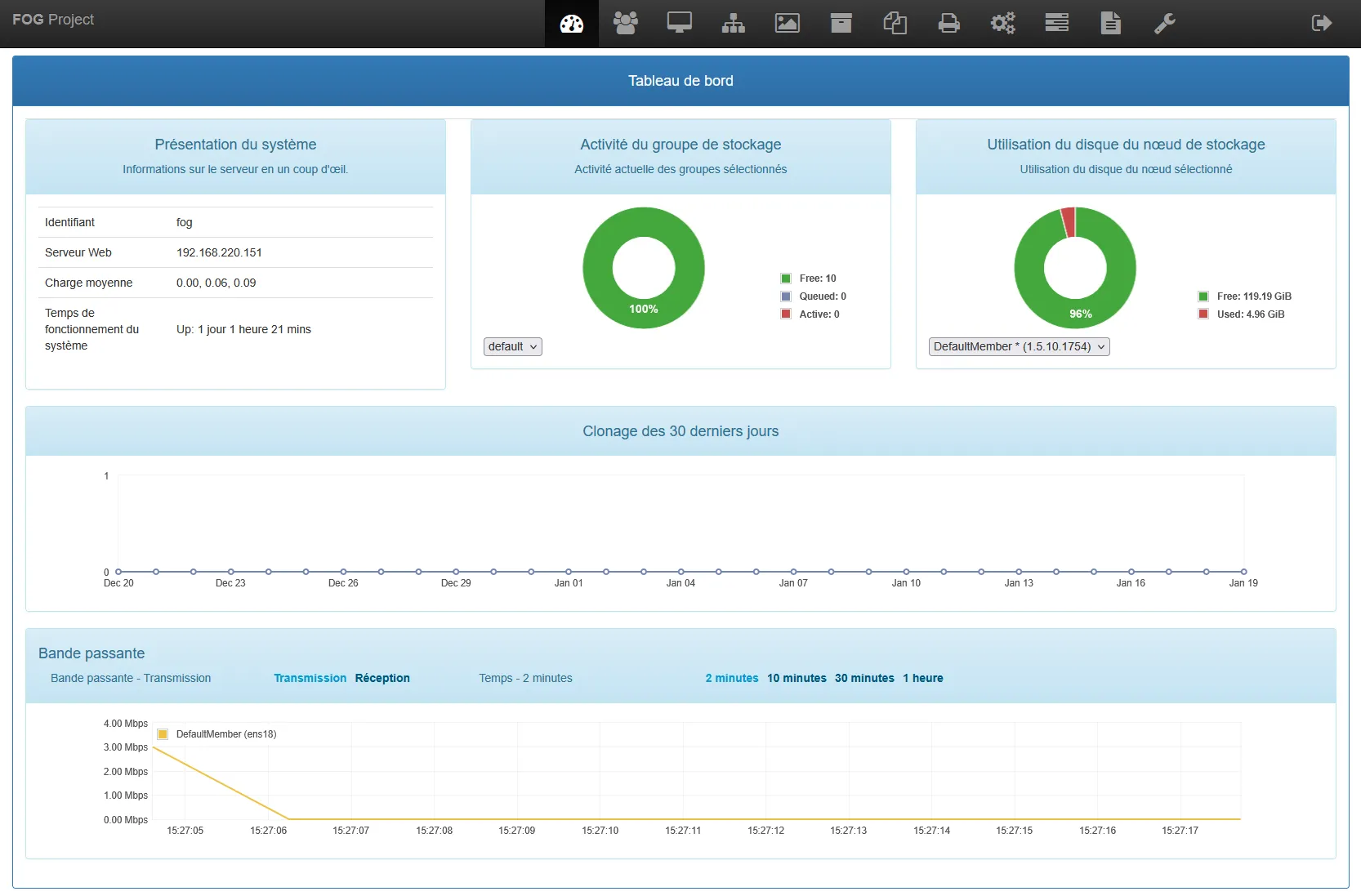Select the 1 heure time range
This screenshot has width=1361, height=896.
(922, 678)
